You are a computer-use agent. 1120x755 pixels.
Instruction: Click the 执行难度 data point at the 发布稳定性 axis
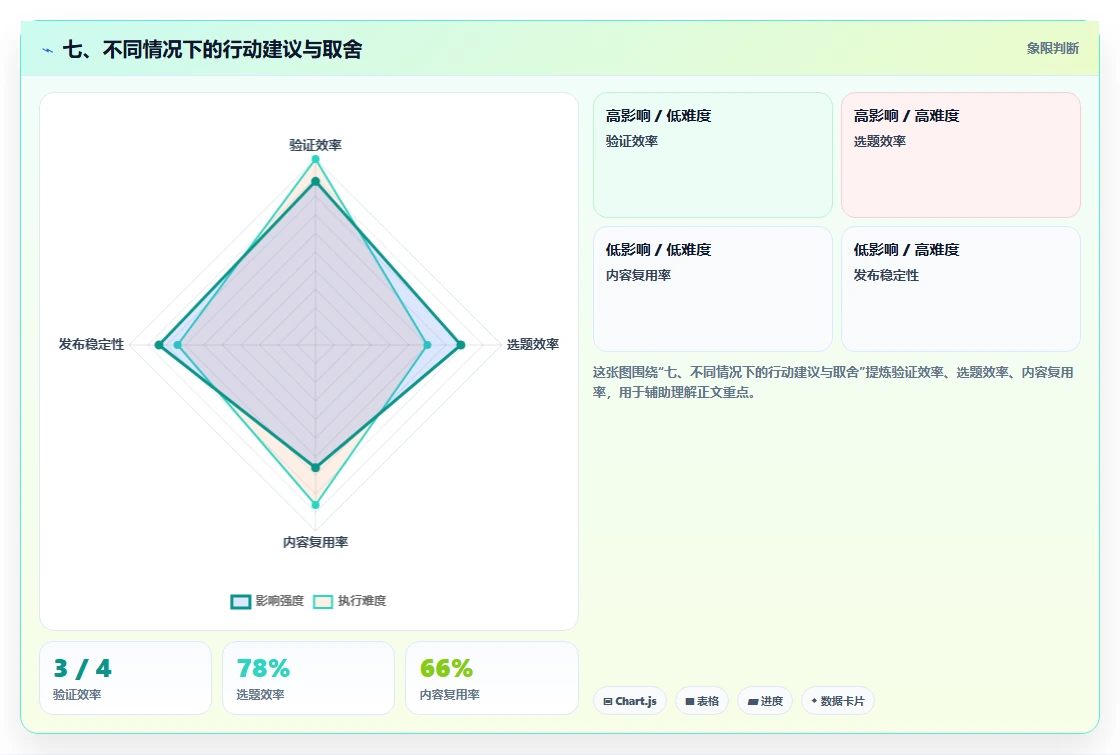(x=178, y=345)
